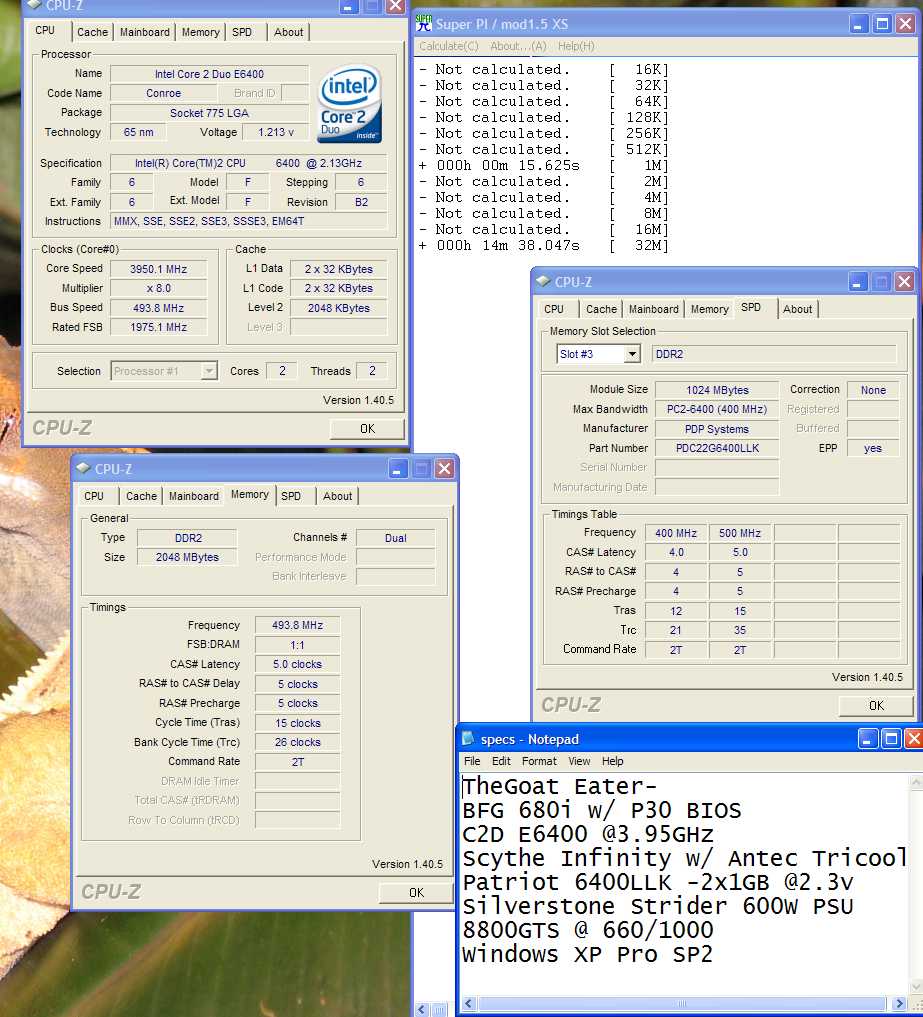Maximize the Super PI window
This screenshot has height=1017, width=923.
pos(882,25)
